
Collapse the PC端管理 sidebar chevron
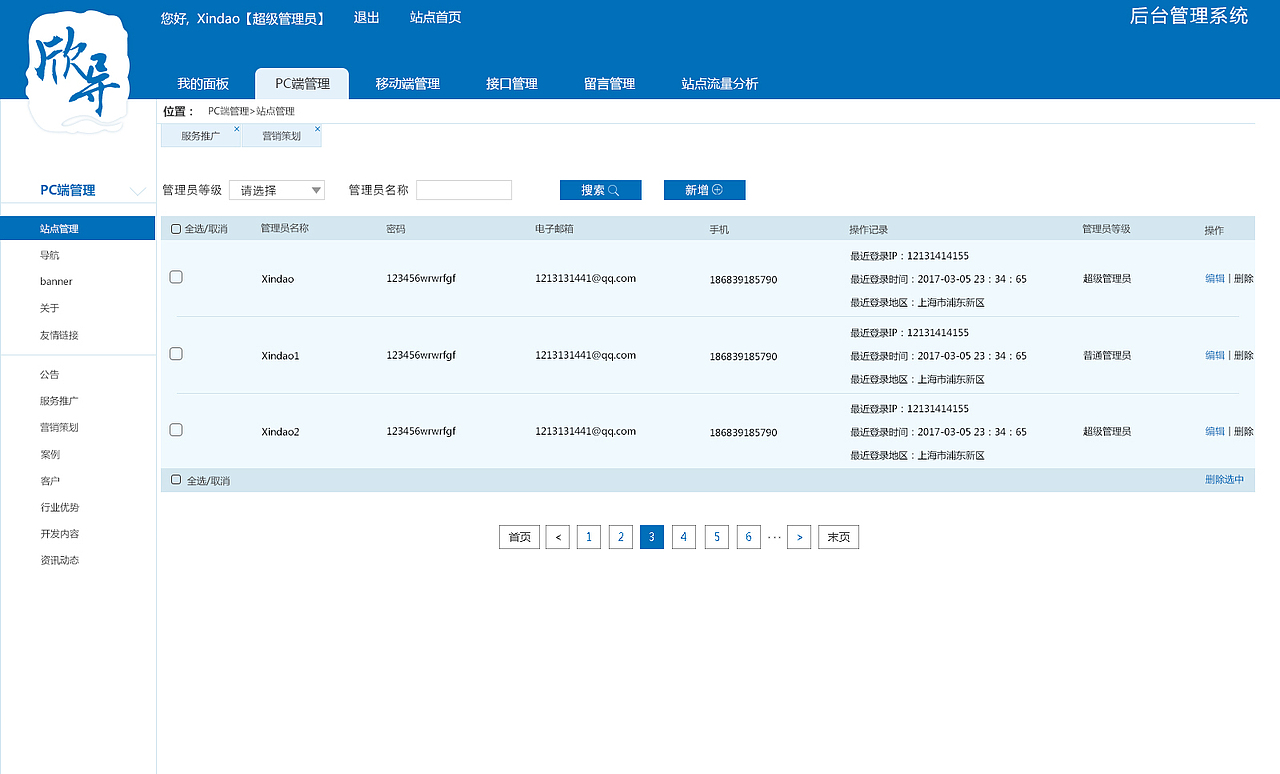click(138, 191)
